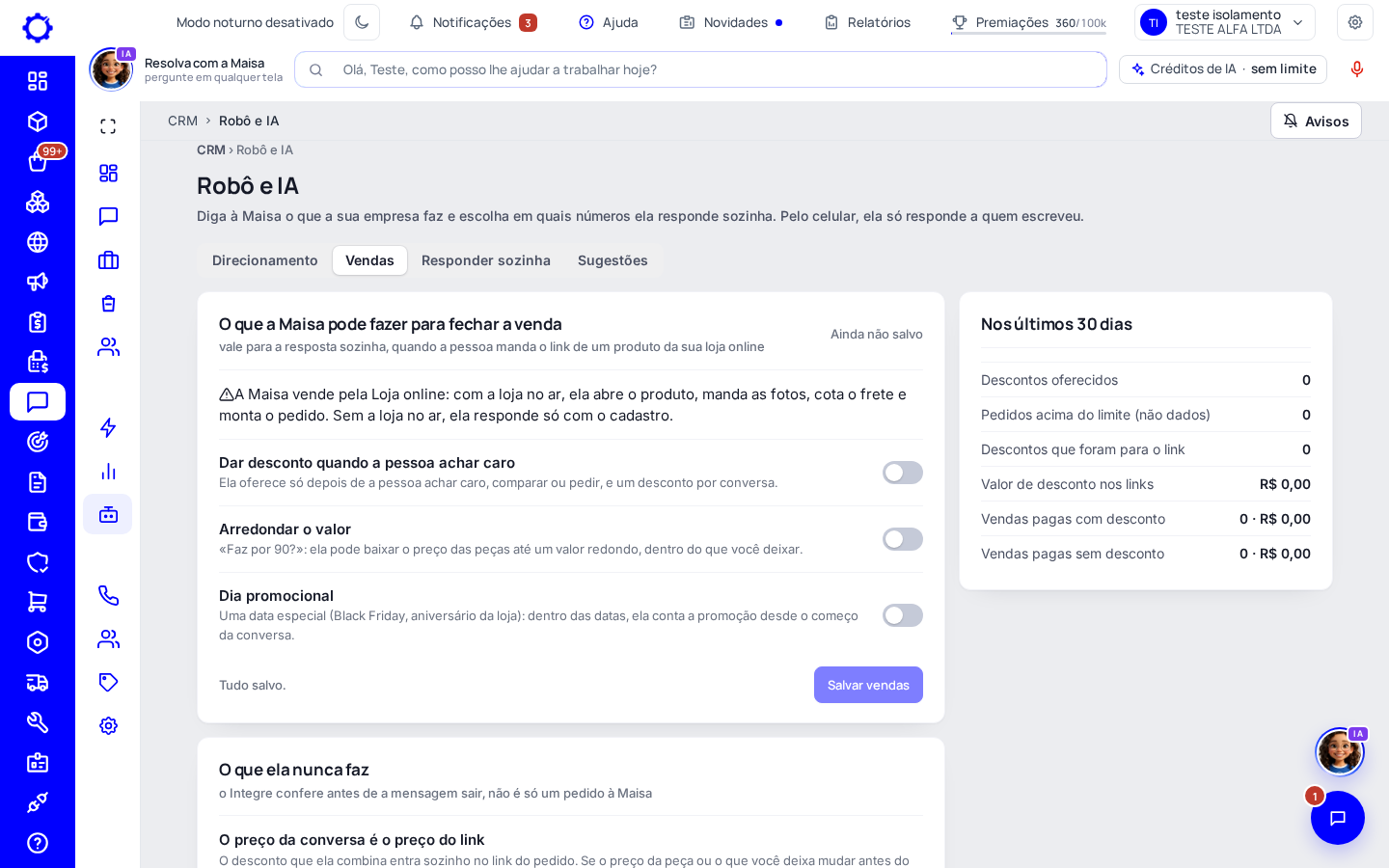
Task: Open the megaphone marketing icon in the blue sidebar
Action: pyautogui.click(x=38, y=282)
